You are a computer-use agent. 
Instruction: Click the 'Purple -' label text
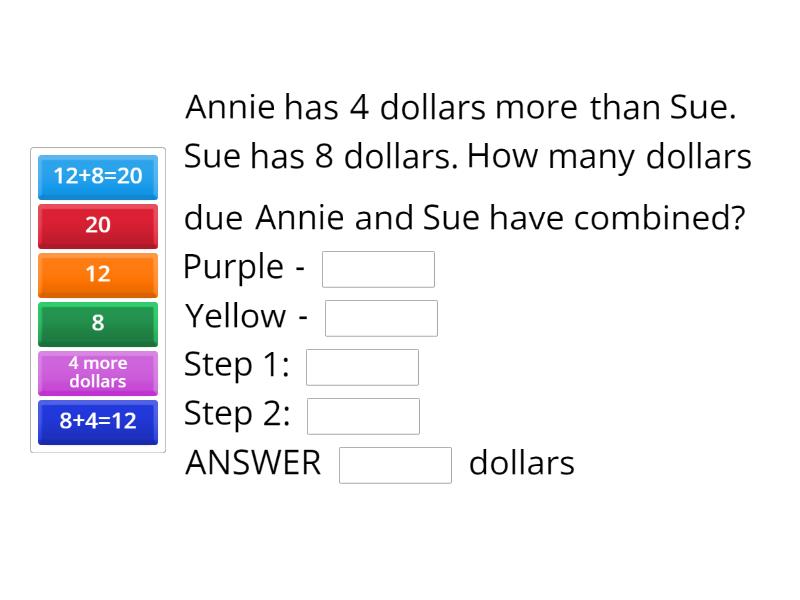(246, 268)
